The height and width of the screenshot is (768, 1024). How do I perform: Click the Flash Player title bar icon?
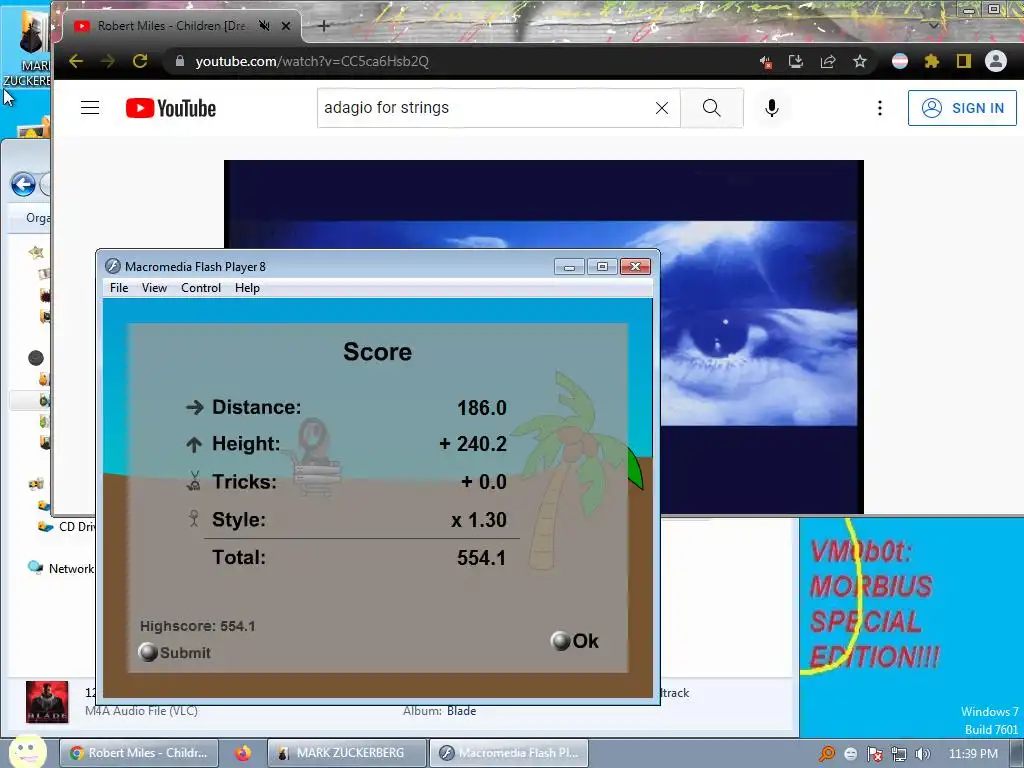coord(112,266)
